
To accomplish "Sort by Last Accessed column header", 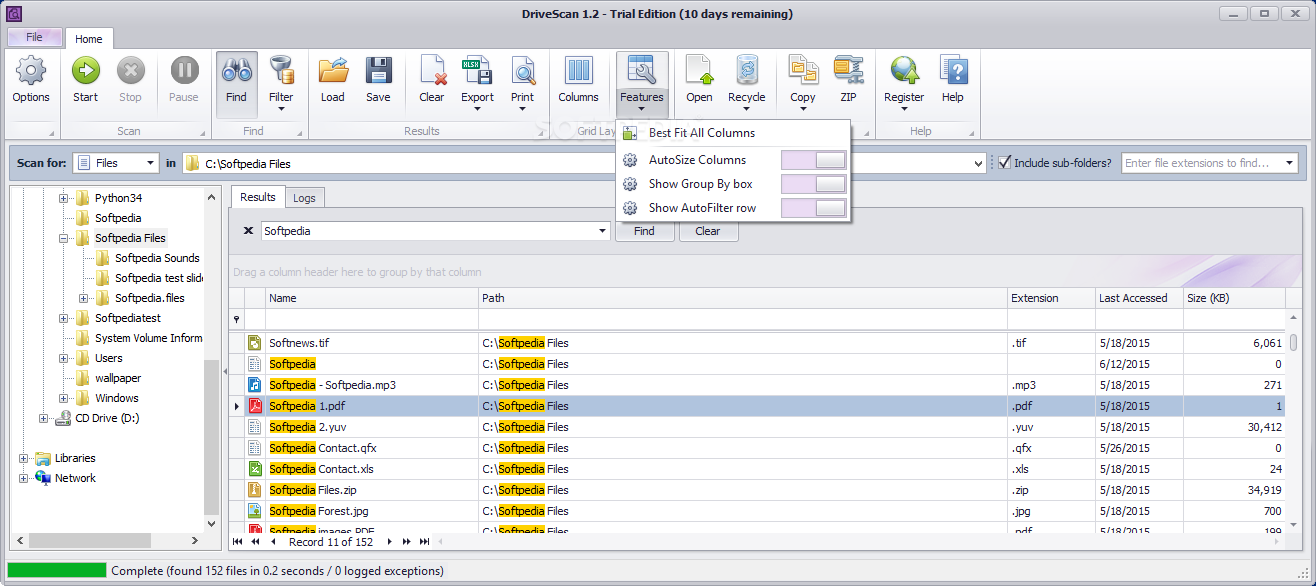I will tap(1139, 298).
